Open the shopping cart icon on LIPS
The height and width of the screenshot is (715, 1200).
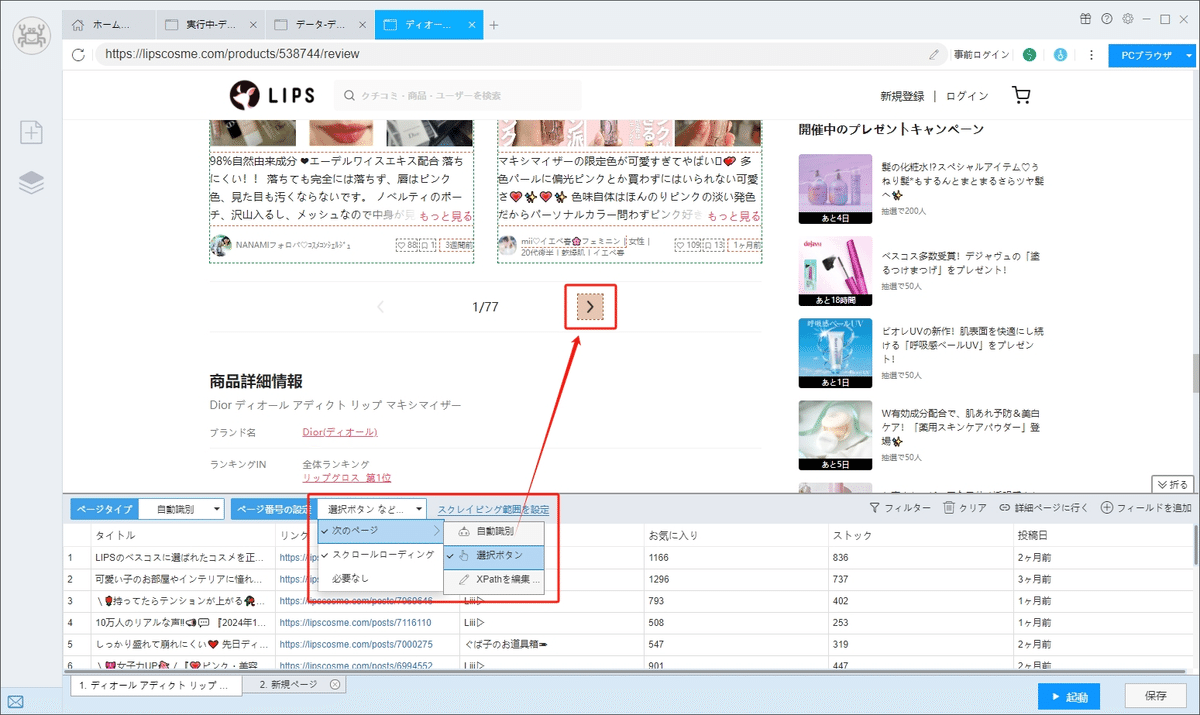coord(1021,95)
